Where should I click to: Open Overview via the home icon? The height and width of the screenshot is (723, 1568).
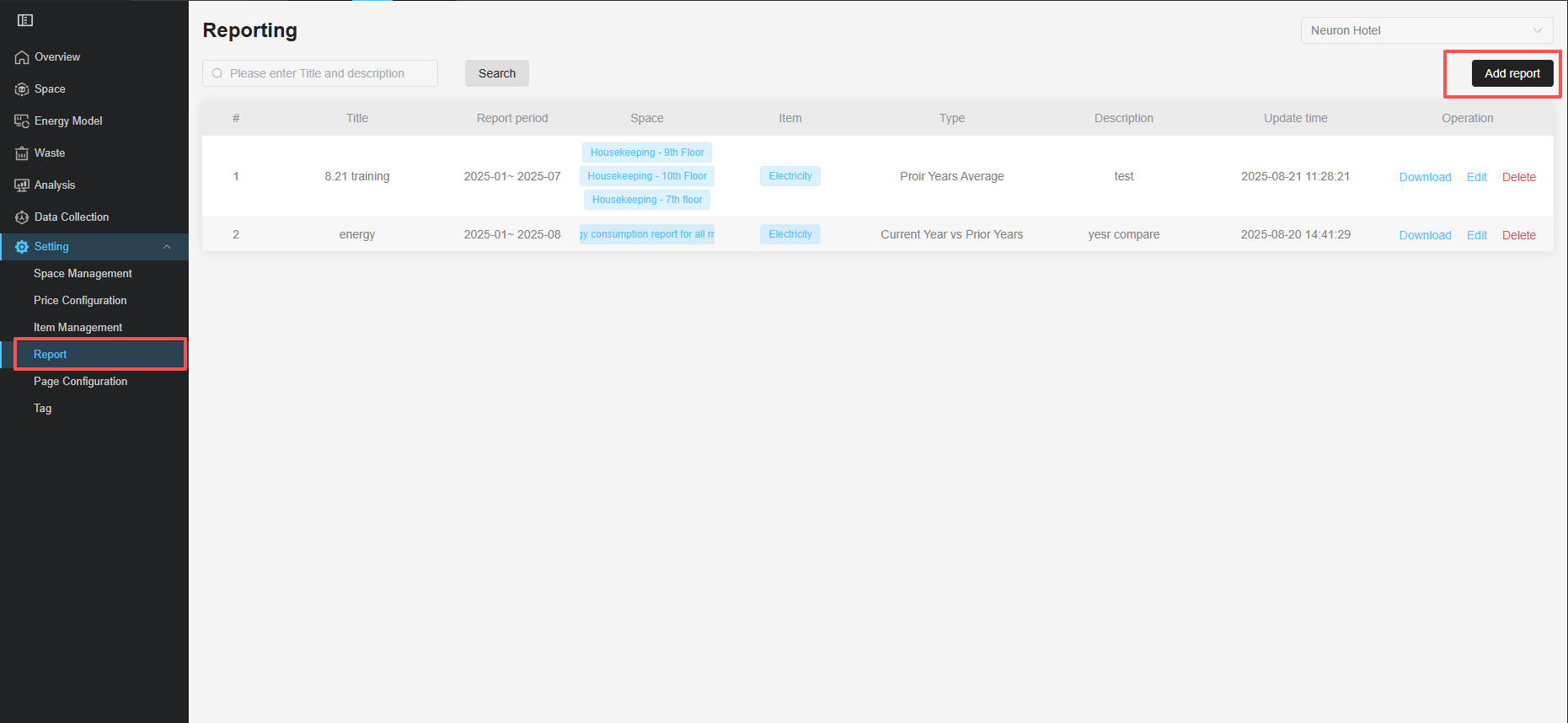[x=22, y=57]
